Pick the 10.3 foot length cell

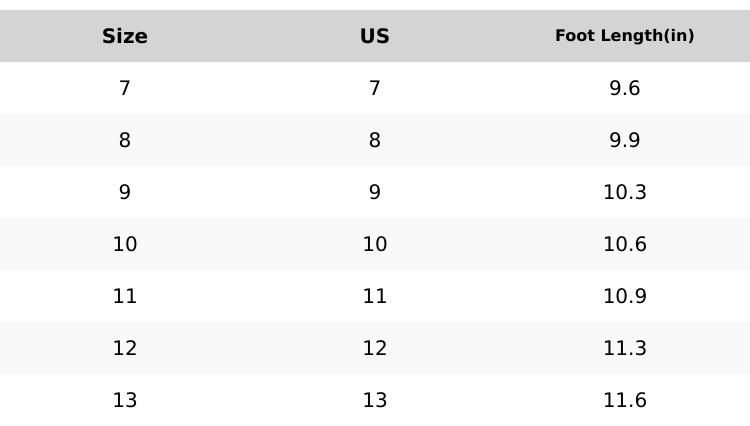tap(625, 192)
